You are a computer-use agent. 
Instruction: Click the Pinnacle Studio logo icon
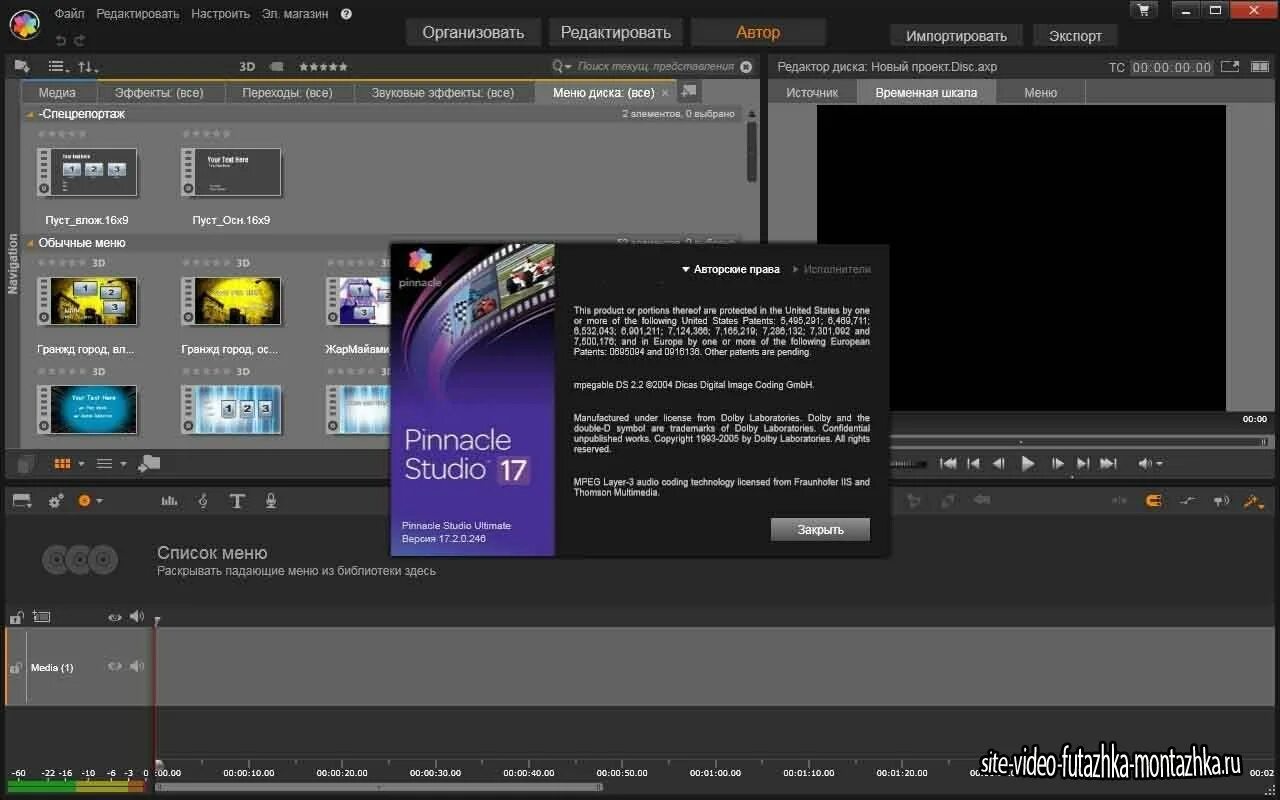(x=23, y=23)
